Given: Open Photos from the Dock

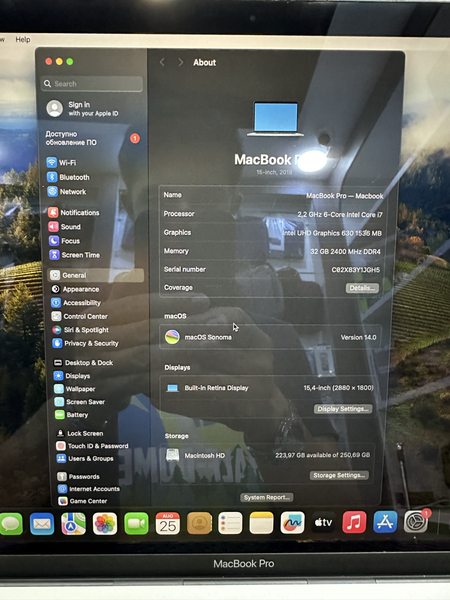Looking at the screenshot, I should [x=105, y=523].
